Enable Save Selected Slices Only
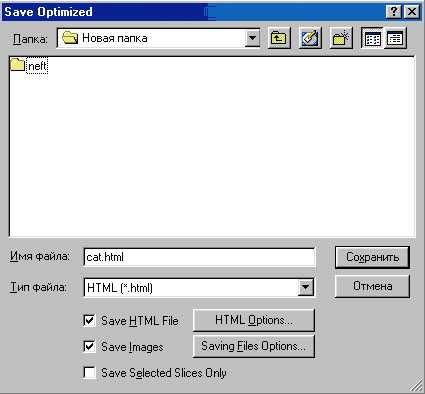 click(x=89, y=373)
